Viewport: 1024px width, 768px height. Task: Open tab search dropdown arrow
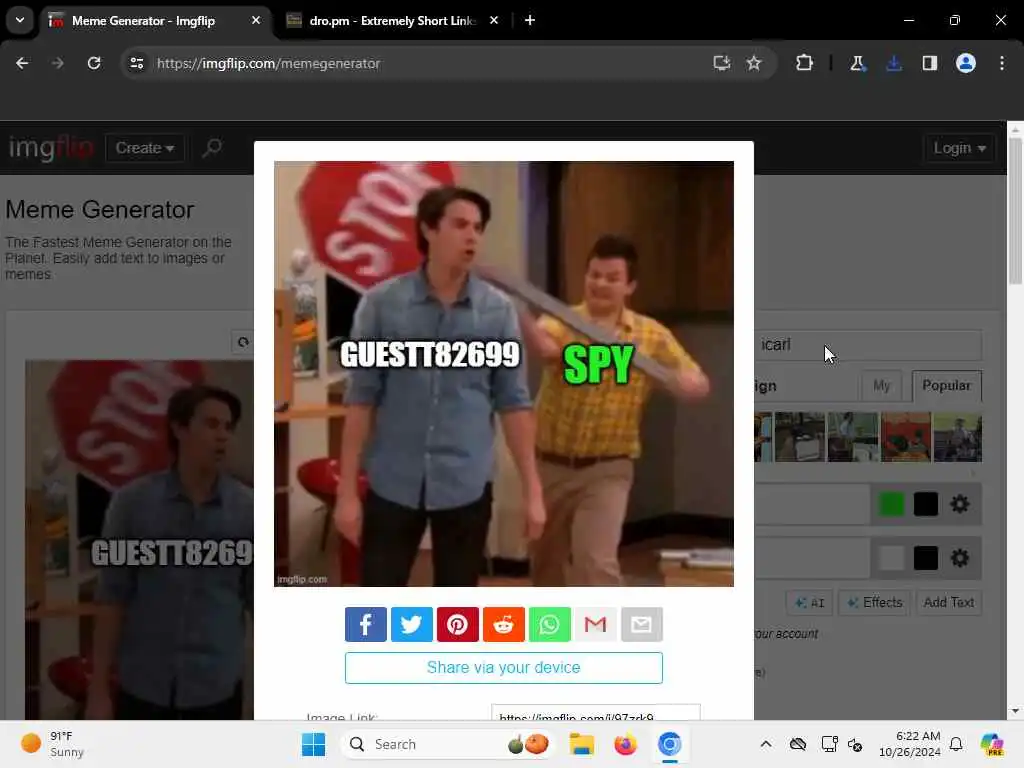click(20, 20)
